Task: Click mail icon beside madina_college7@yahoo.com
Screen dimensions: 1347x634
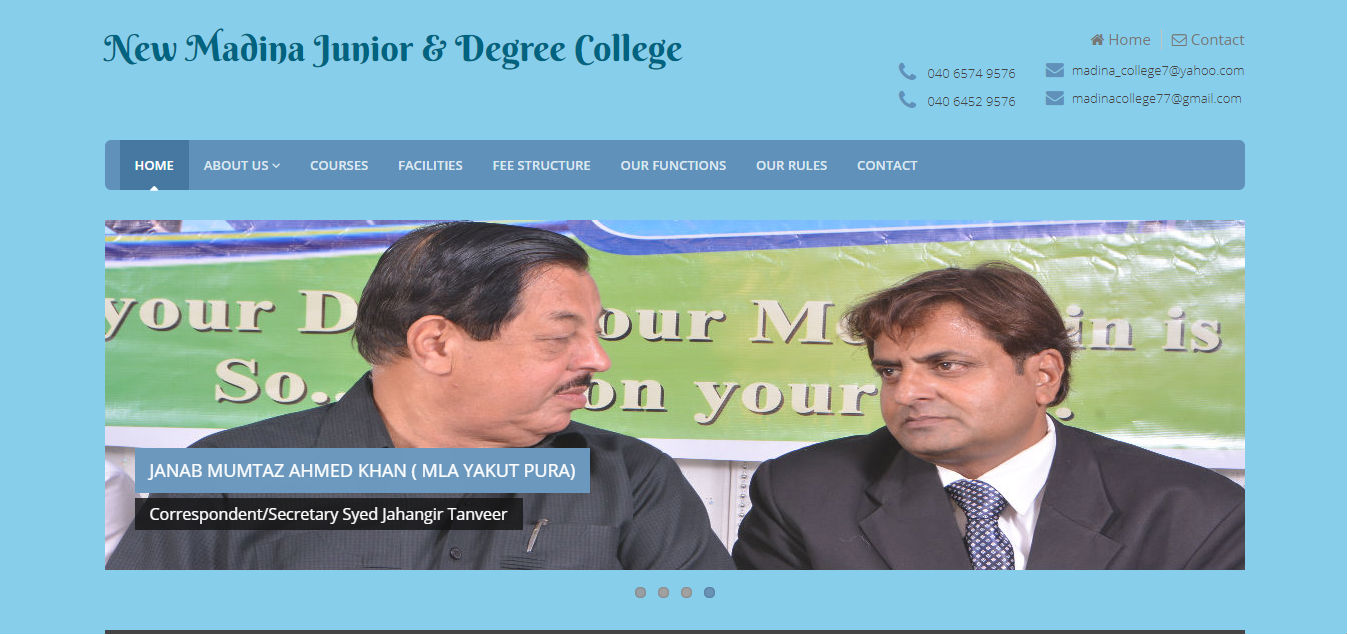Action: 1054,70
